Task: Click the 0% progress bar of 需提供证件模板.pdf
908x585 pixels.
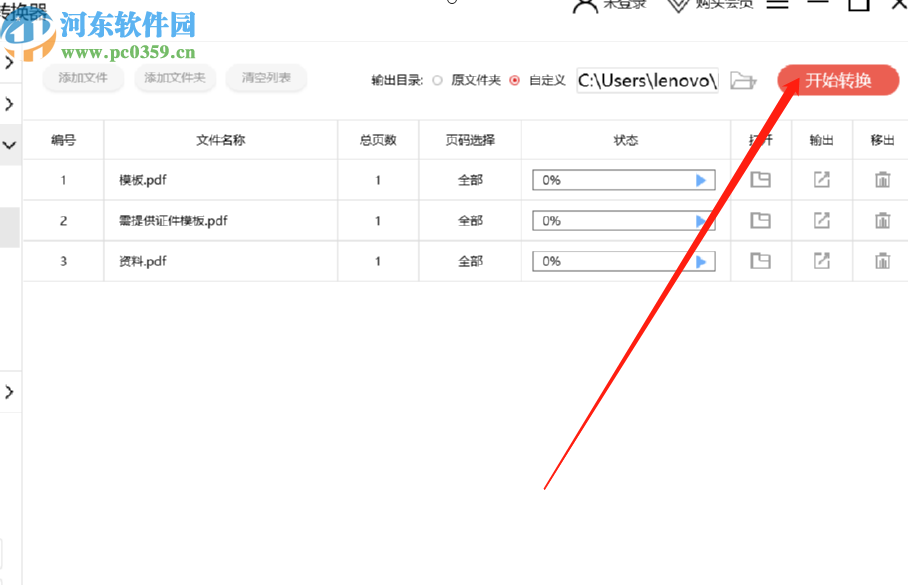Action: pyautogui.click(x=623, y=220)
